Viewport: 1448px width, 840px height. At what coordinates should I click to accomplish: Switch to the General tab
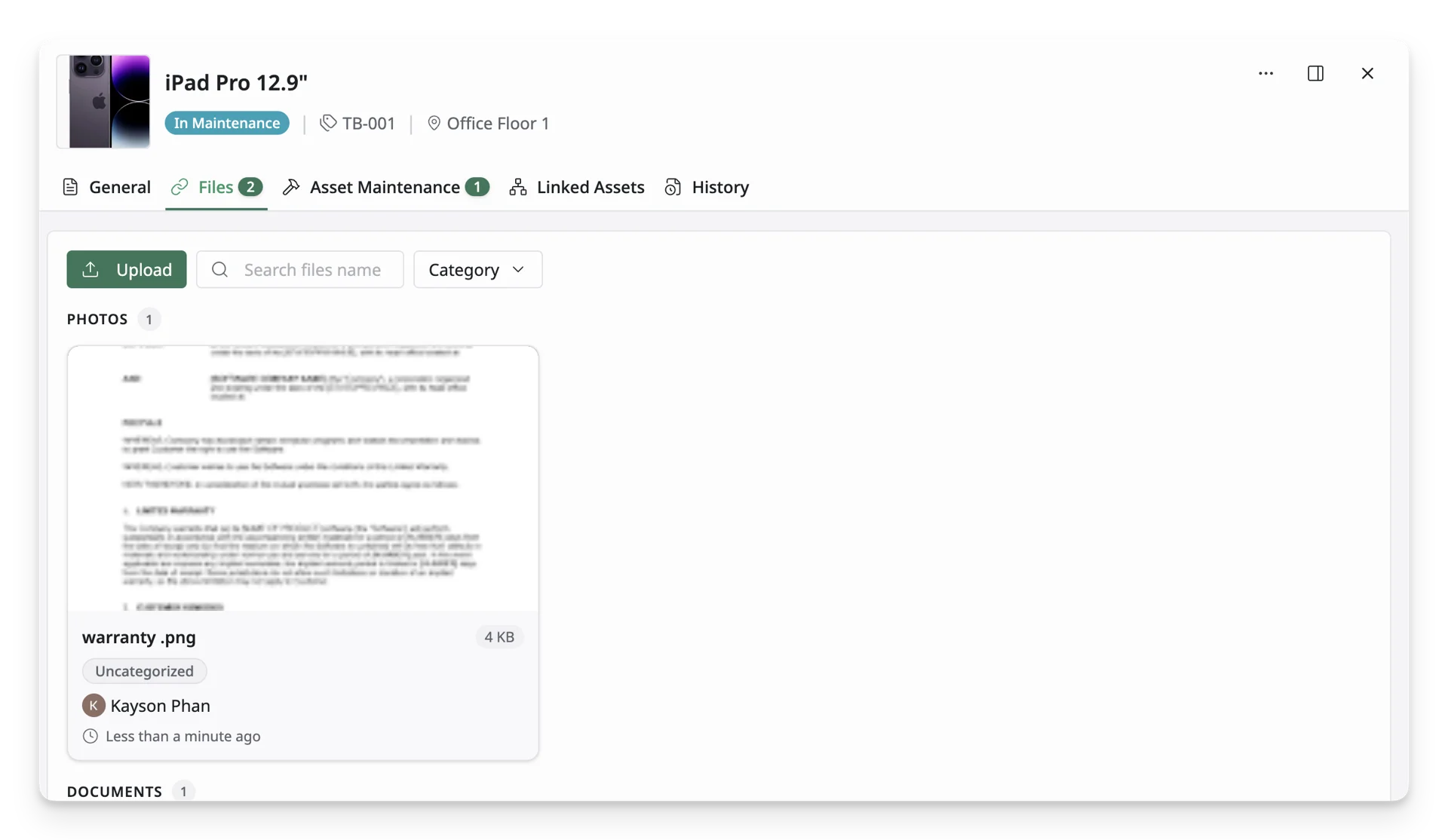coord(106,187)
